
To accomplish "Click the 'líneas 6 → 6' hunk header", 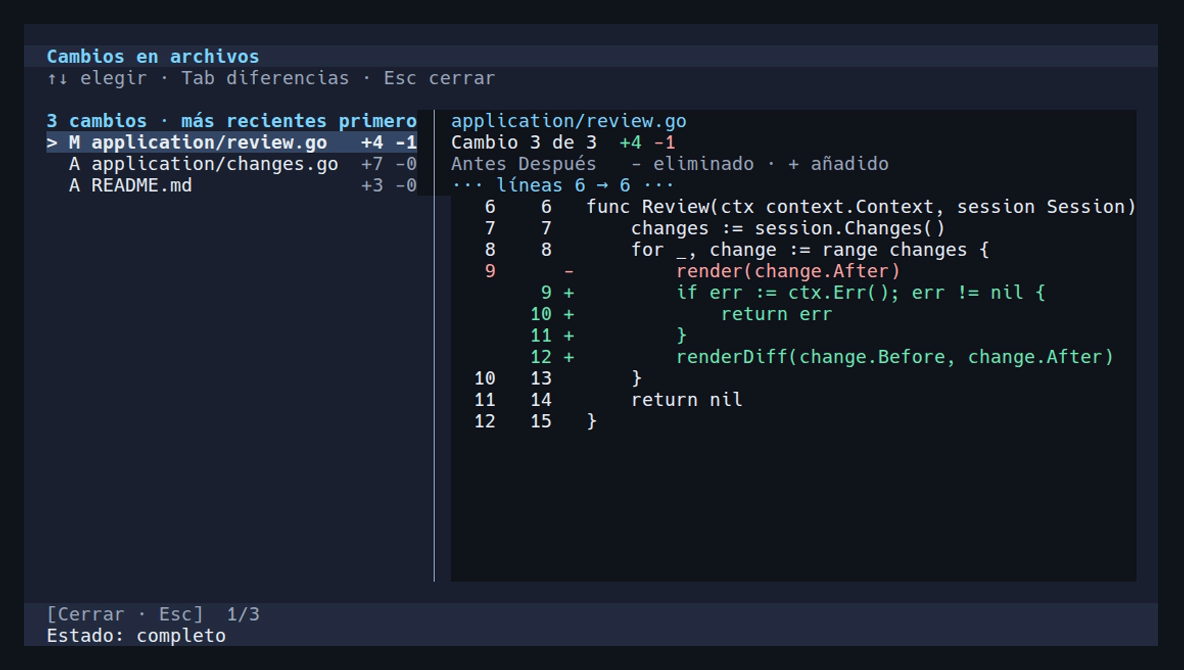I will click(x=563, y=186).
